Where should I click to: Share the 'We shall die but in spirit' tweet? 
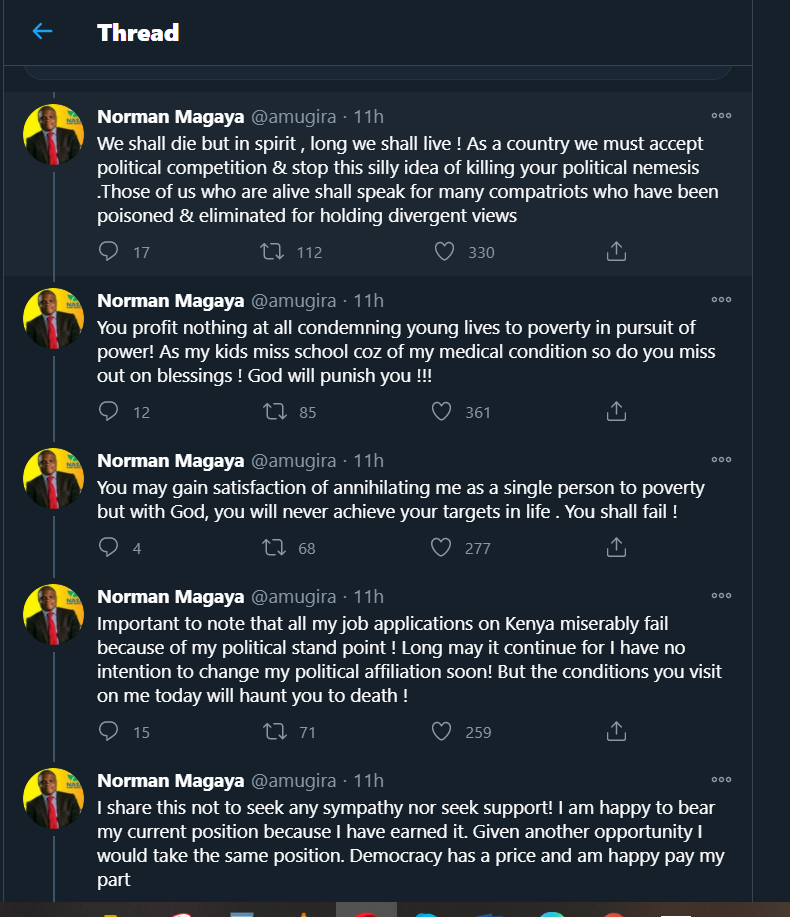tap(617, 251)
